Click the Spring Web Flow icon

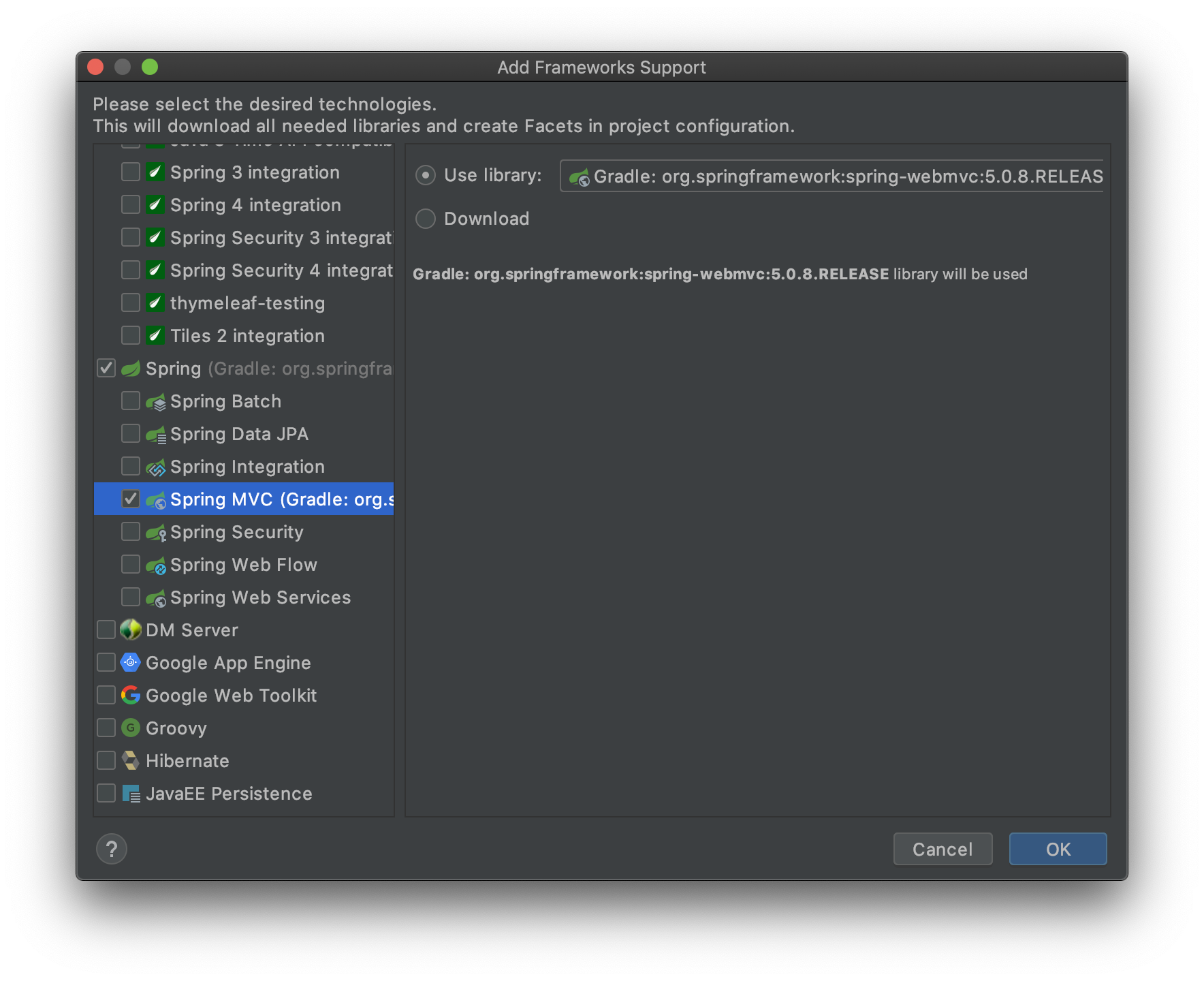click(156, 565)
